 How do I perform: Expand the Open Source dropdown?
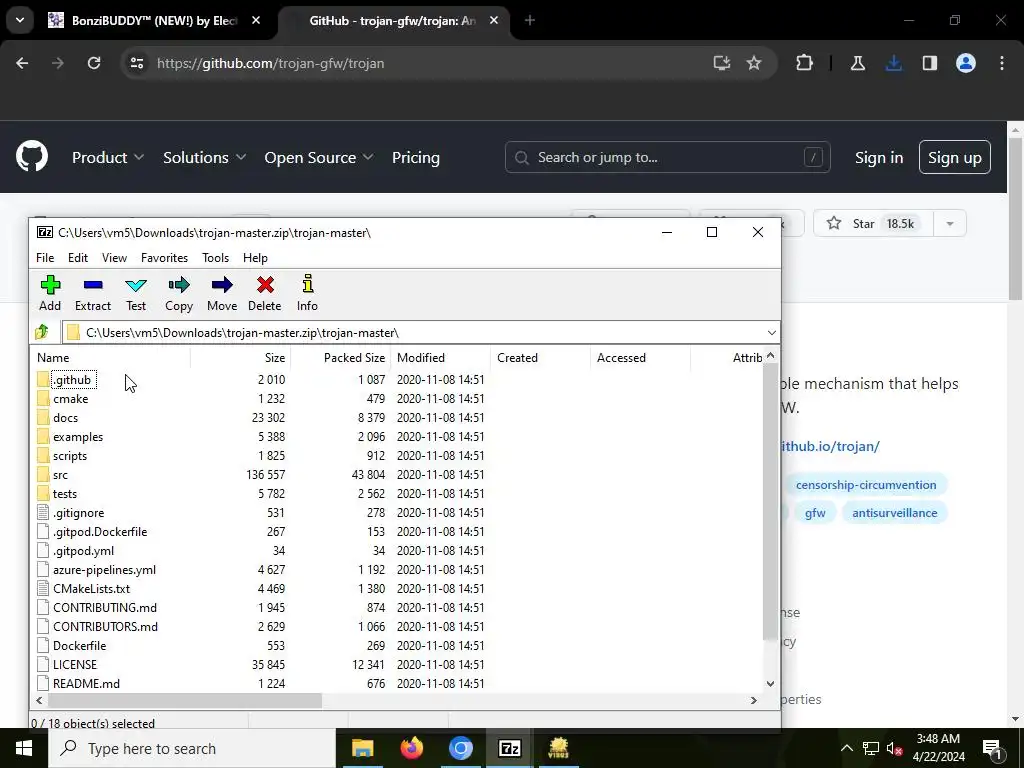point(319,157)
